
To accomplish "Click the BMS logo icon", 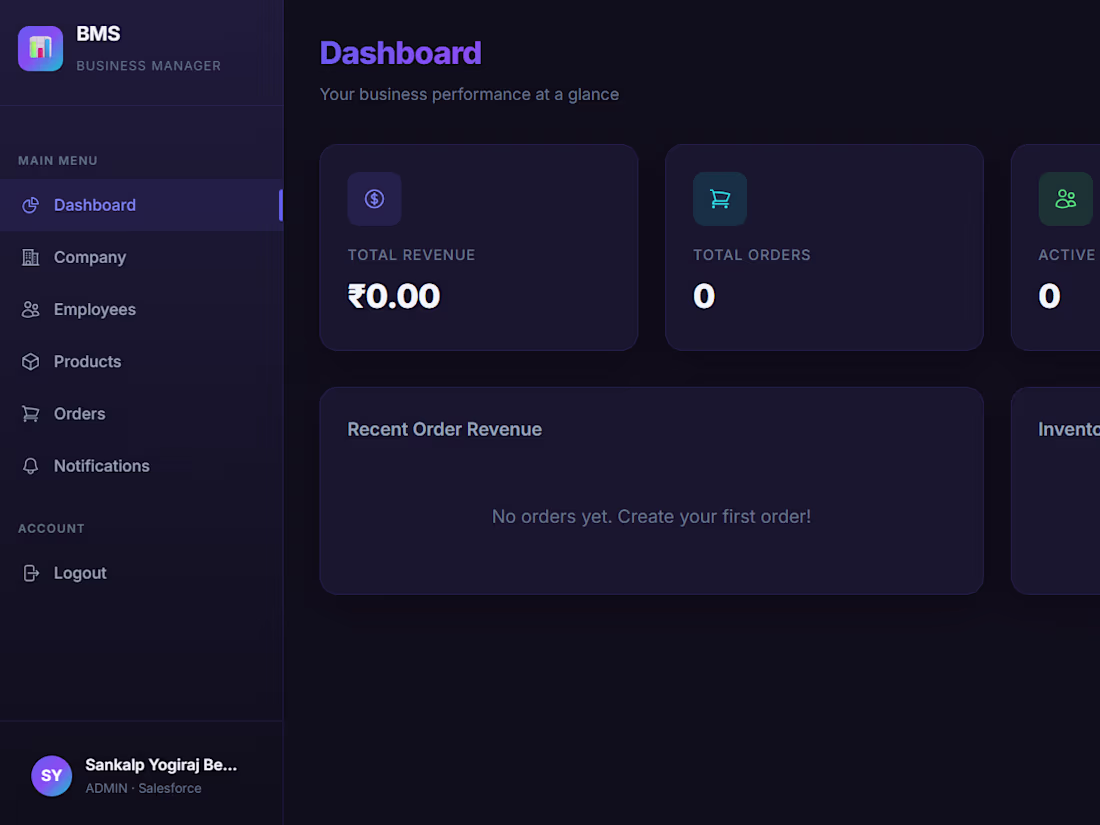I will click(x=40, y=48).
